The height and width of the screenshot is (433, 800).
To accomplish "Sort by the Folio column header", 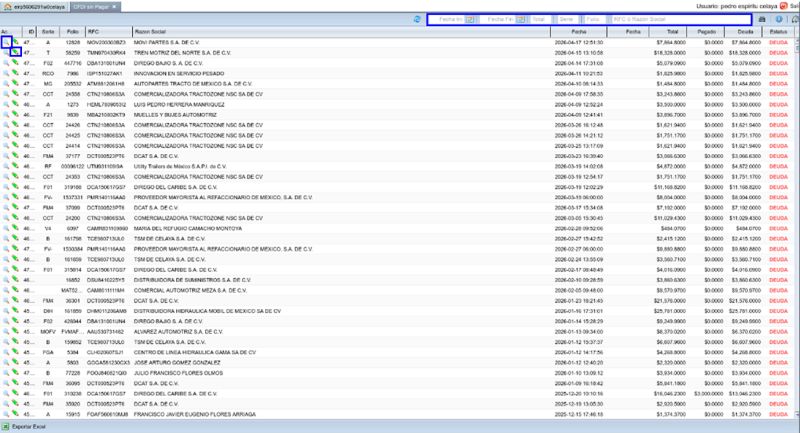I will [x=72, y=32].
